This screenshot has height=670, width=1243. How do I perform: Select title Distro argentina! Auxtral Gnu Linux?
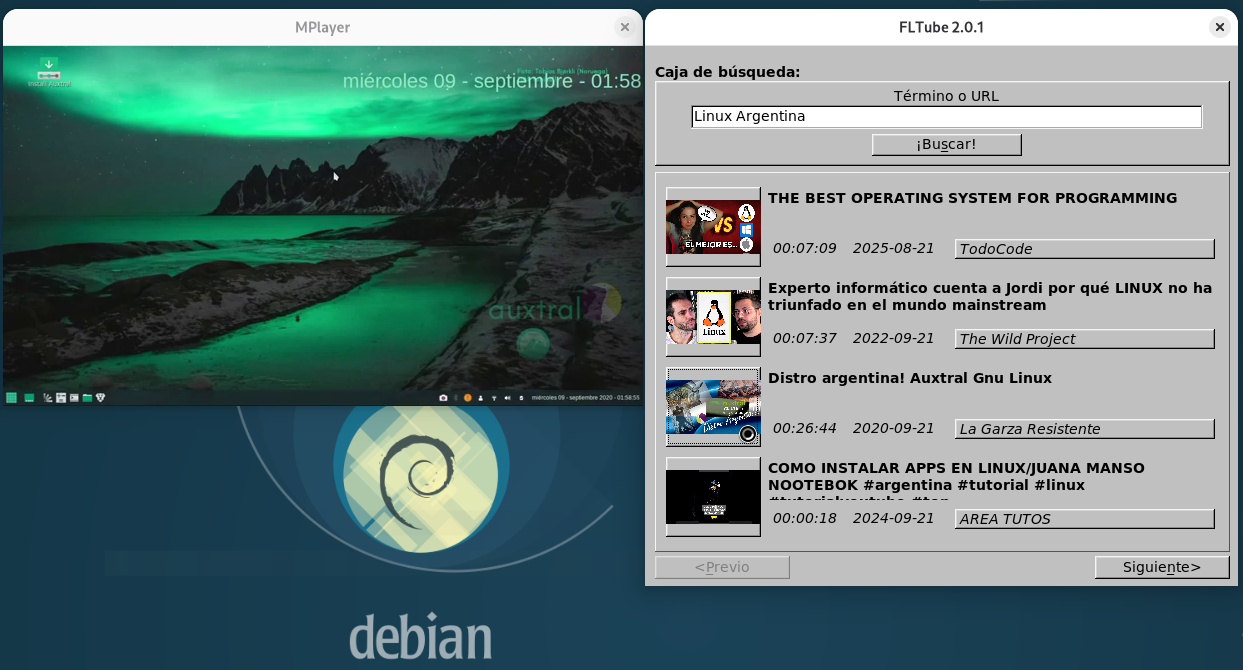coord(910,378)
